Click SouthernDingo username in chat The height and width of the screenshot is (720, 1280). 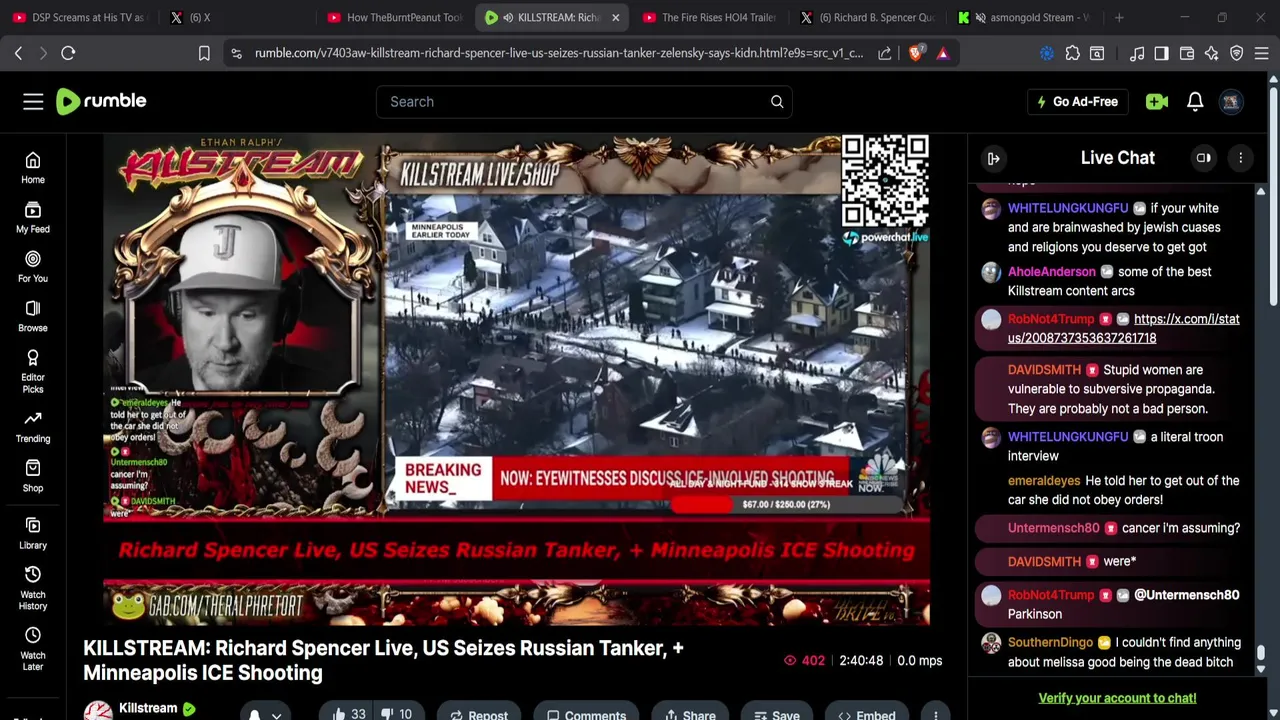[x=1050, y=643]
